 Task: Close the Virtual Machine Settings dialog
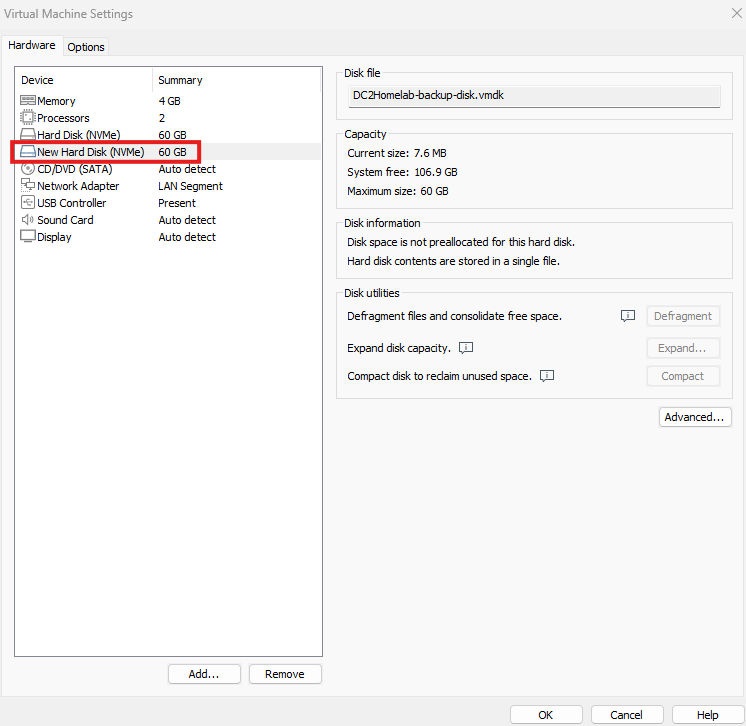(x=736, y=13)
